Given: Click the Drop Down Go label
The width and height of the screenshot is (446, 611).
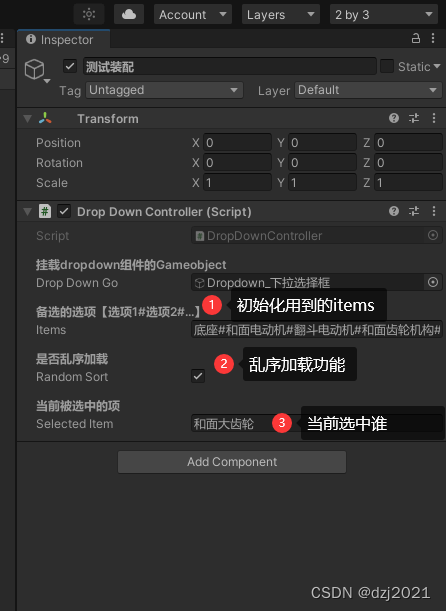Looking at the screenshot, I should coord(77,283).
